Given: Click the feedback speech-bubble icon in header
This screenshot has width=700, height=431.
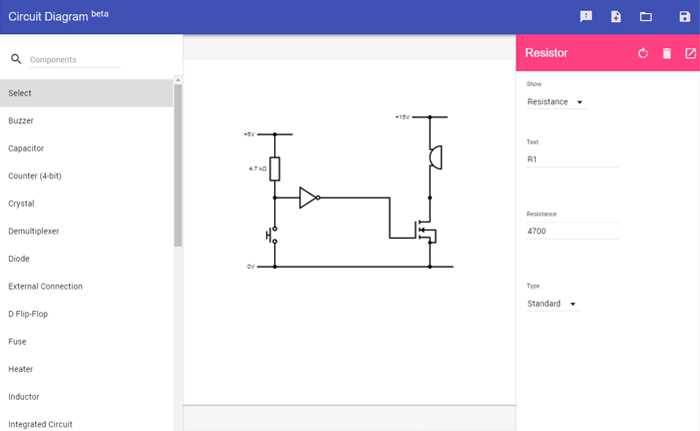Looking at the screenshot, I should pyautogui.click(x=586, y=17).
